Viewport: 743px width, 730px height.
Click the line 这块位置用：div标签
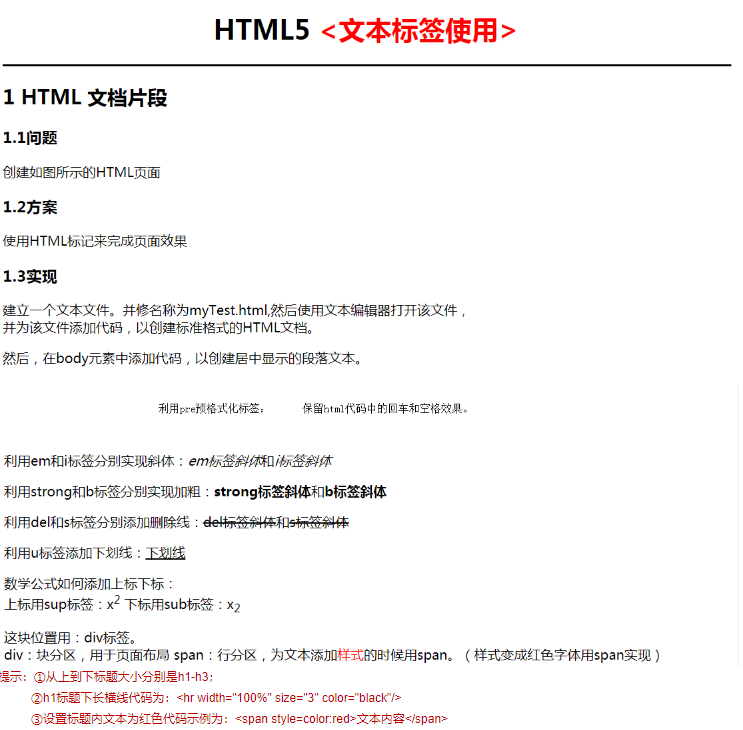pos(70,638)
